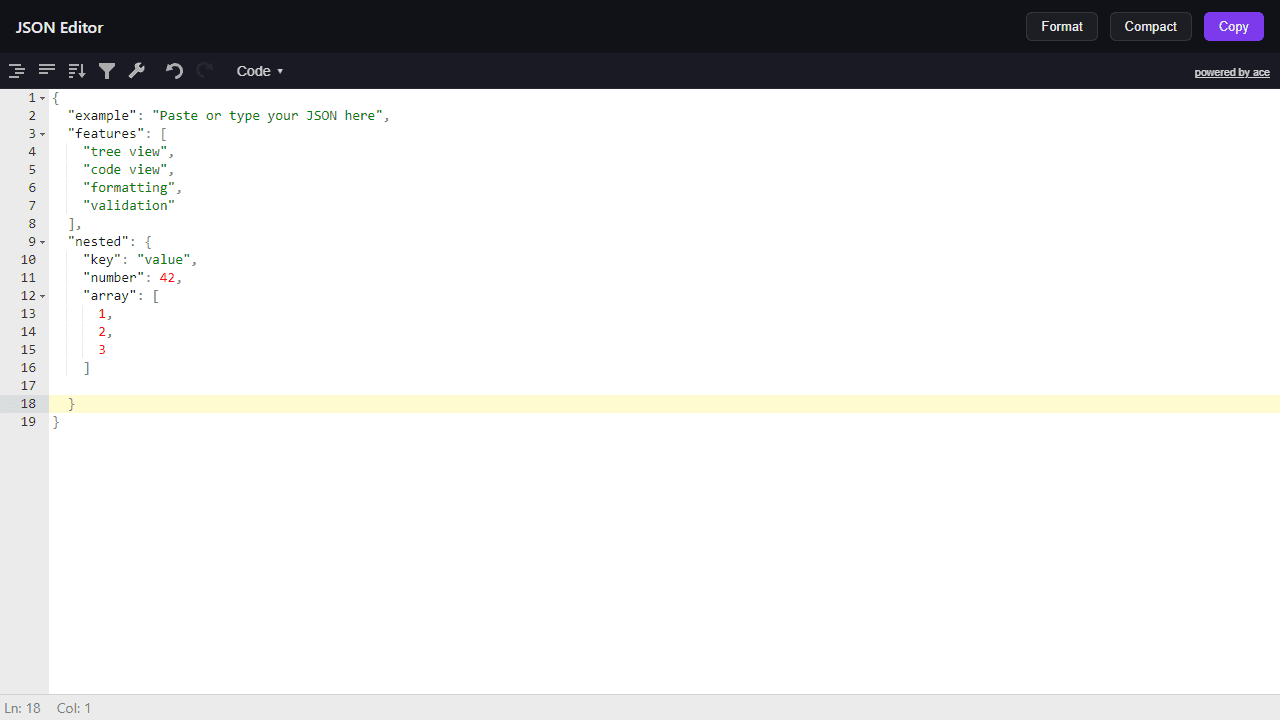This screenshot has width=1280, height=720.
Task: Click the redo arrow icon
Action: click(x=204, y=71)
